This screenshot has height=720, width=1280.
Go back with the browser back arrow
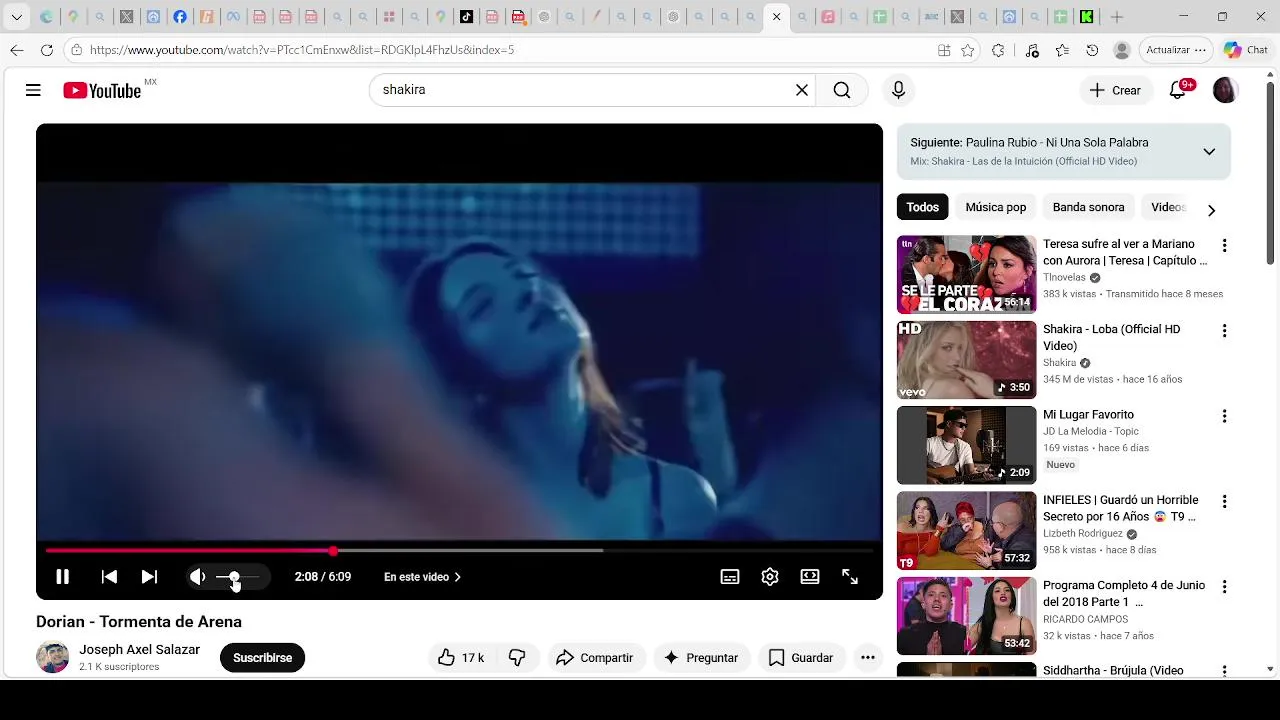tap(17, 50)
